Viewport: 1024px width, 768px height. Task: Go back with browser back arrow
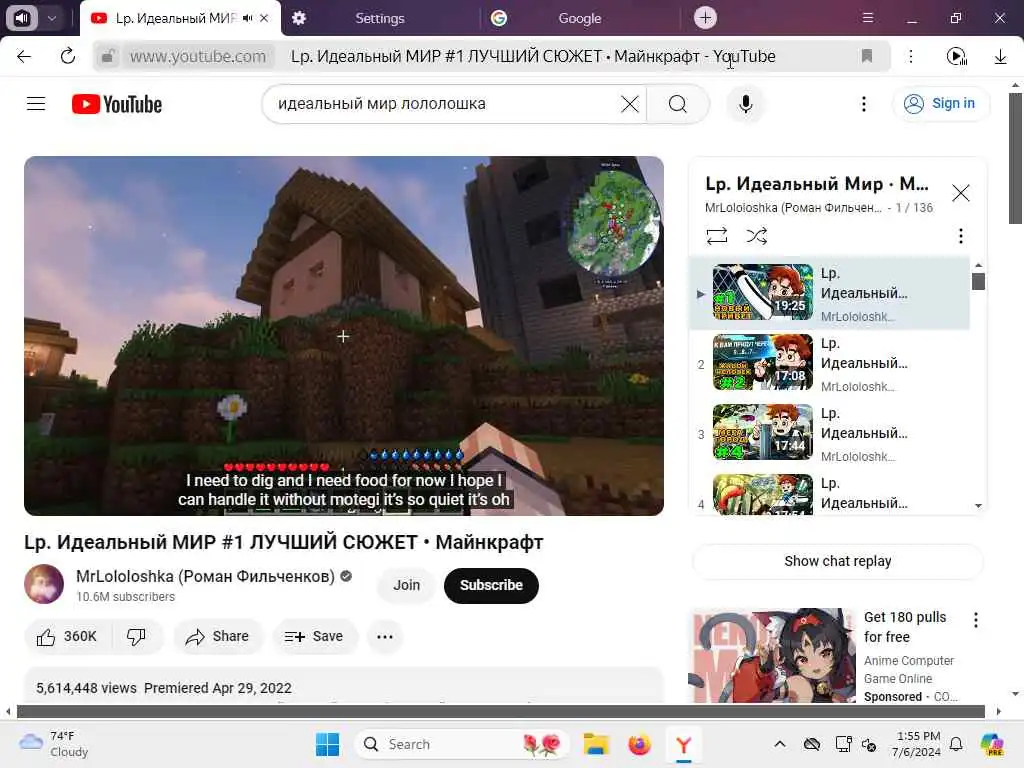24,57
